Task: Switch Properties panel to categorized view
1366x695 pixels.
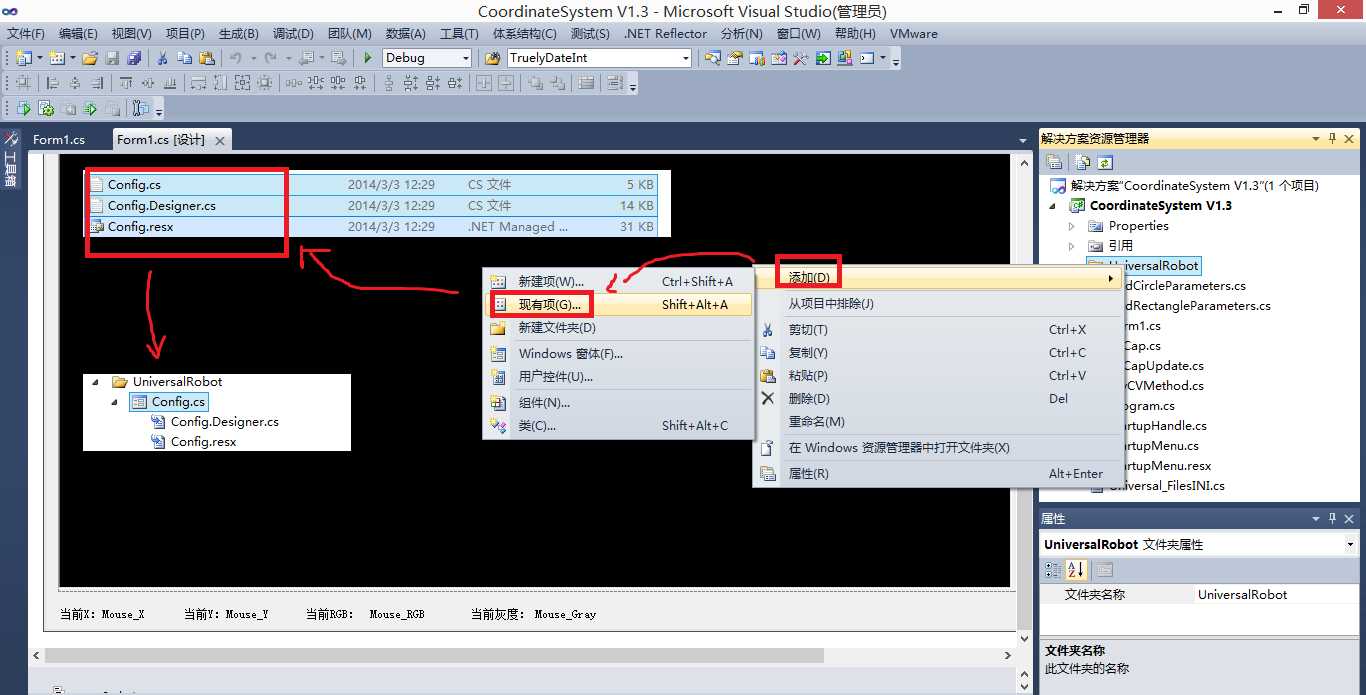Action: coord(1053,570)
